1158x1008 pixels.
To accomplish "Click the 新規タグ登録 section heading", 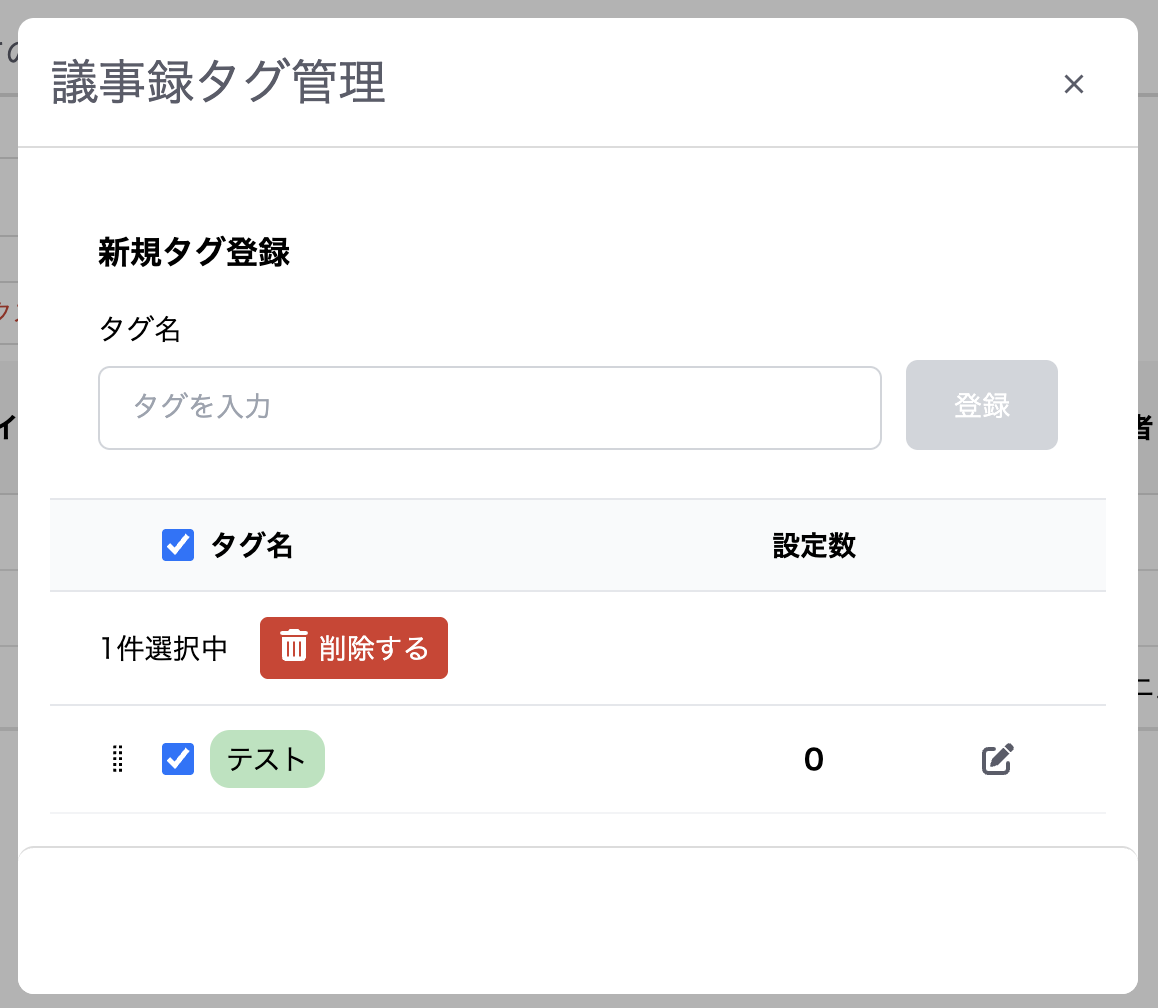I will (x=194, y=252).
